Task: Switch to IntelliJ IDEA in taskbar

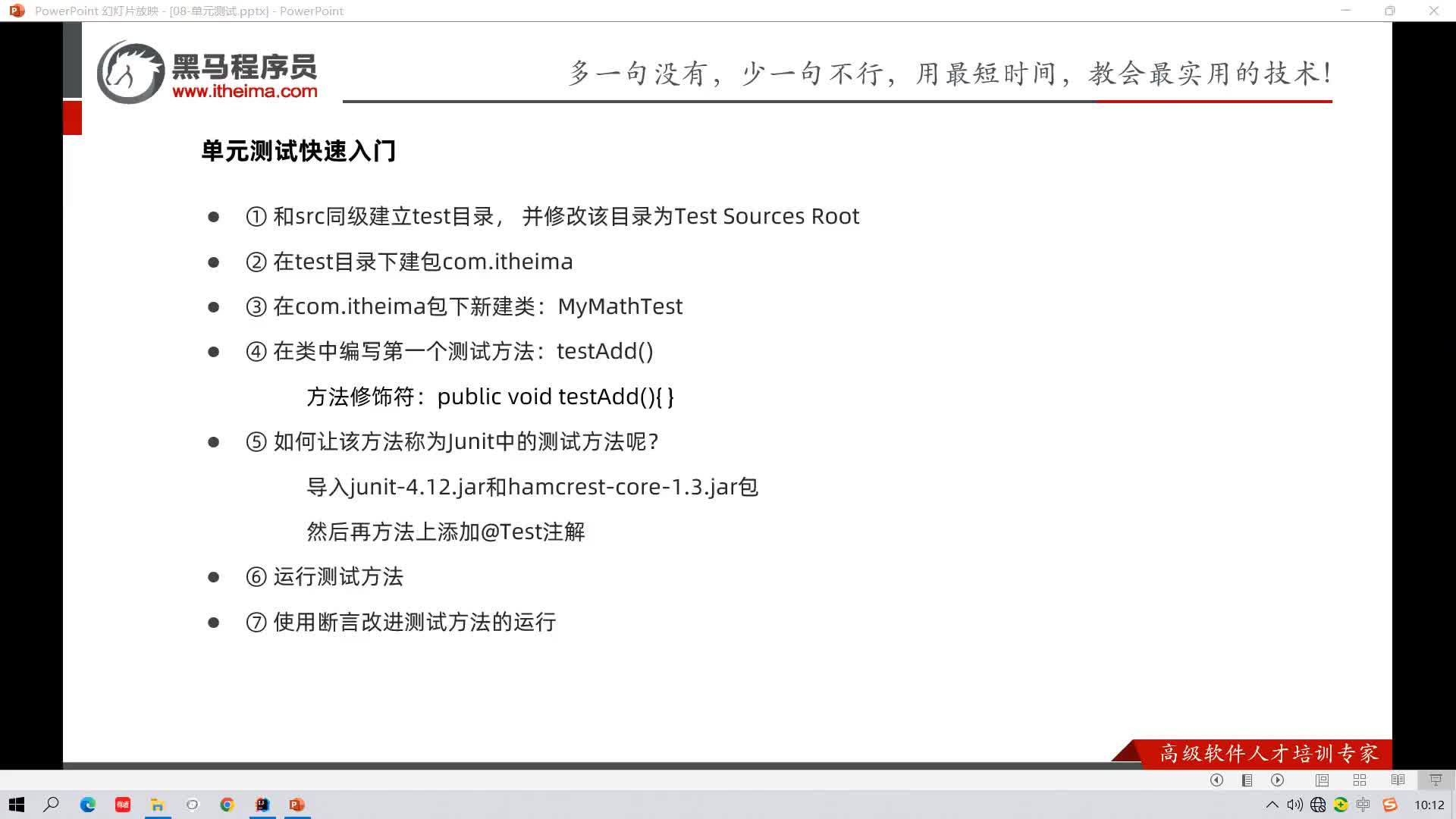Action: [x=262, y=805]
